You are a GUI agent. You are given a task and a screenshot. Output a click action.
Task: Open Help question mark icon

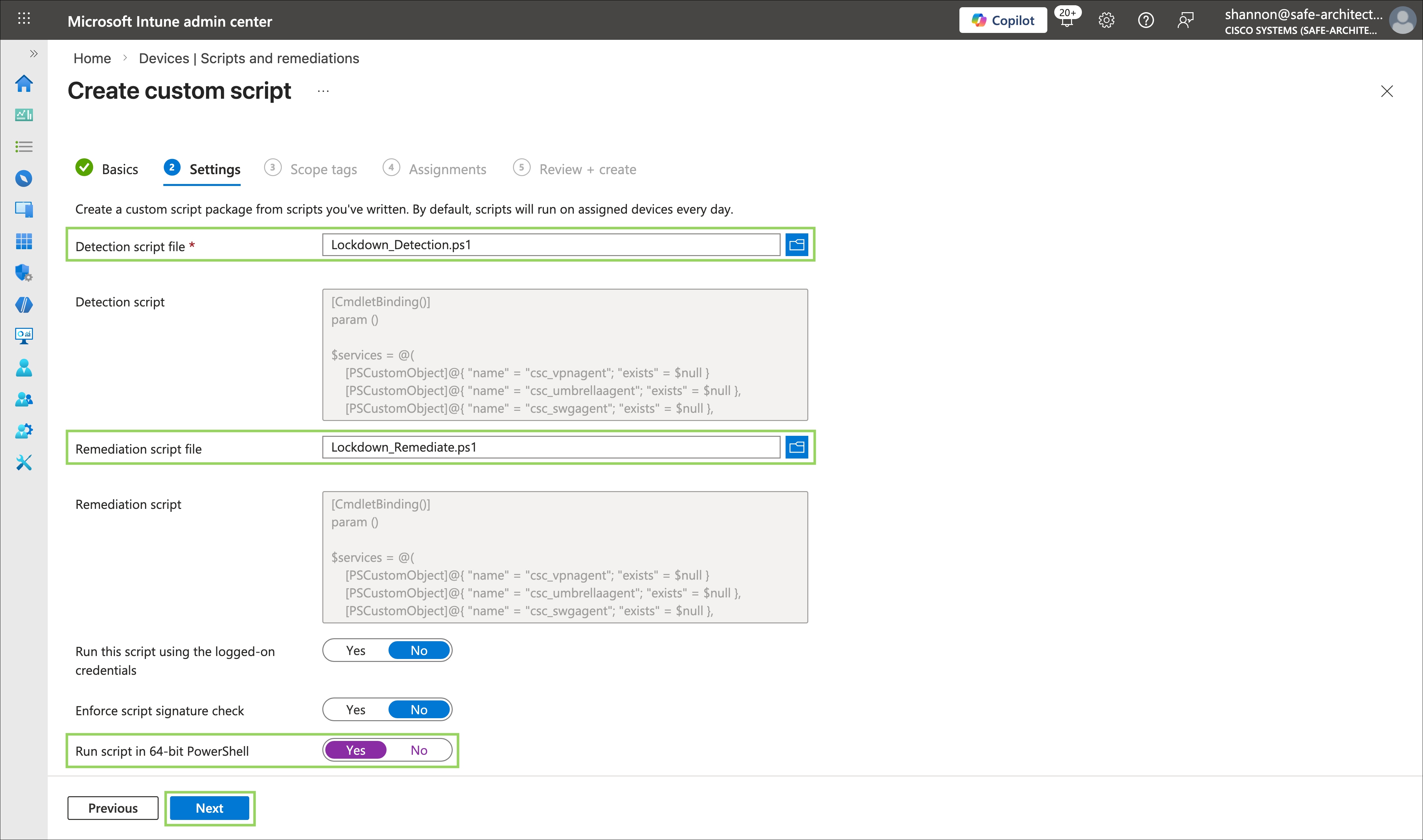(1146, 21)
